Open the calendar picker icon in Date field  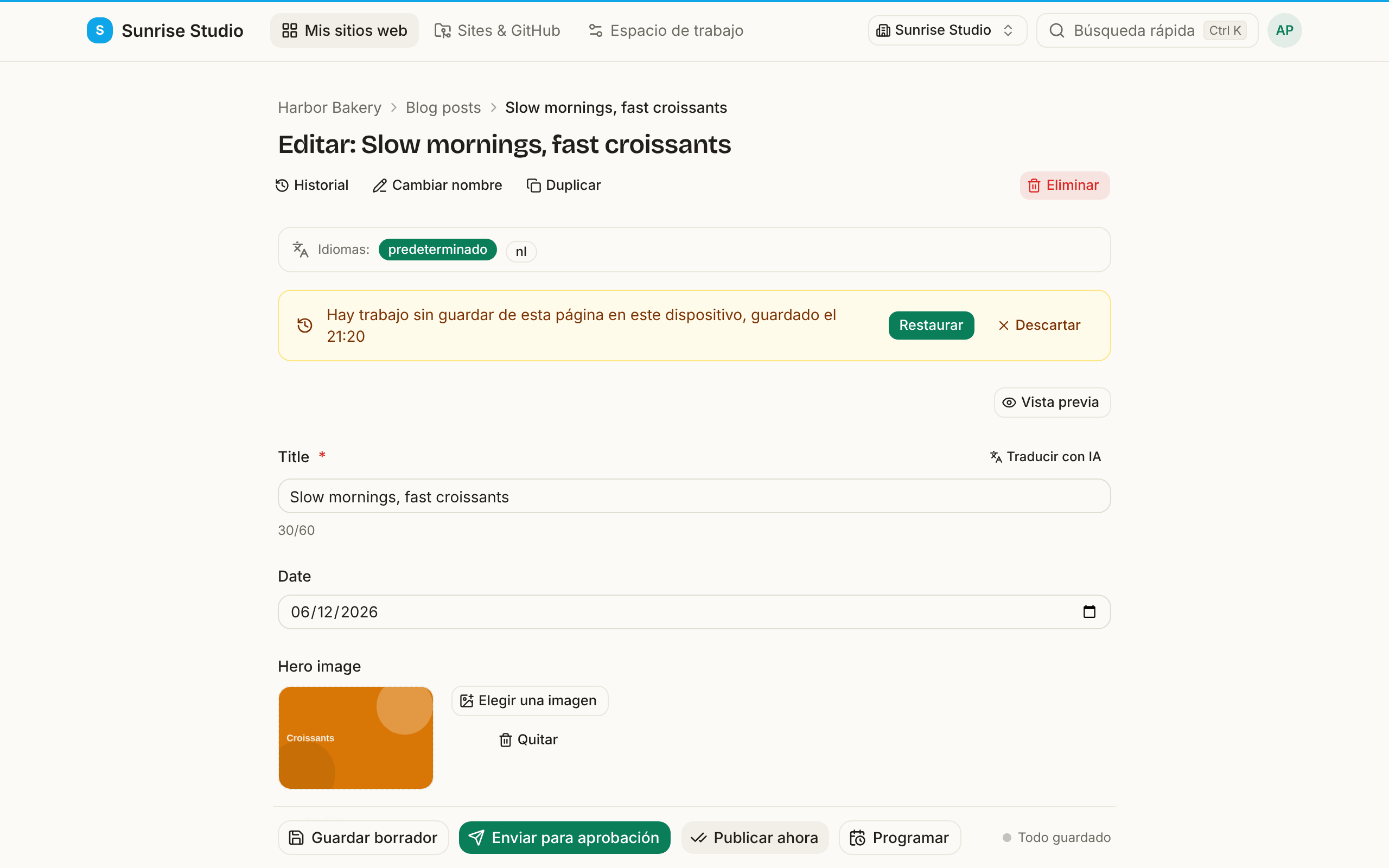click(x=1089, y=612)
